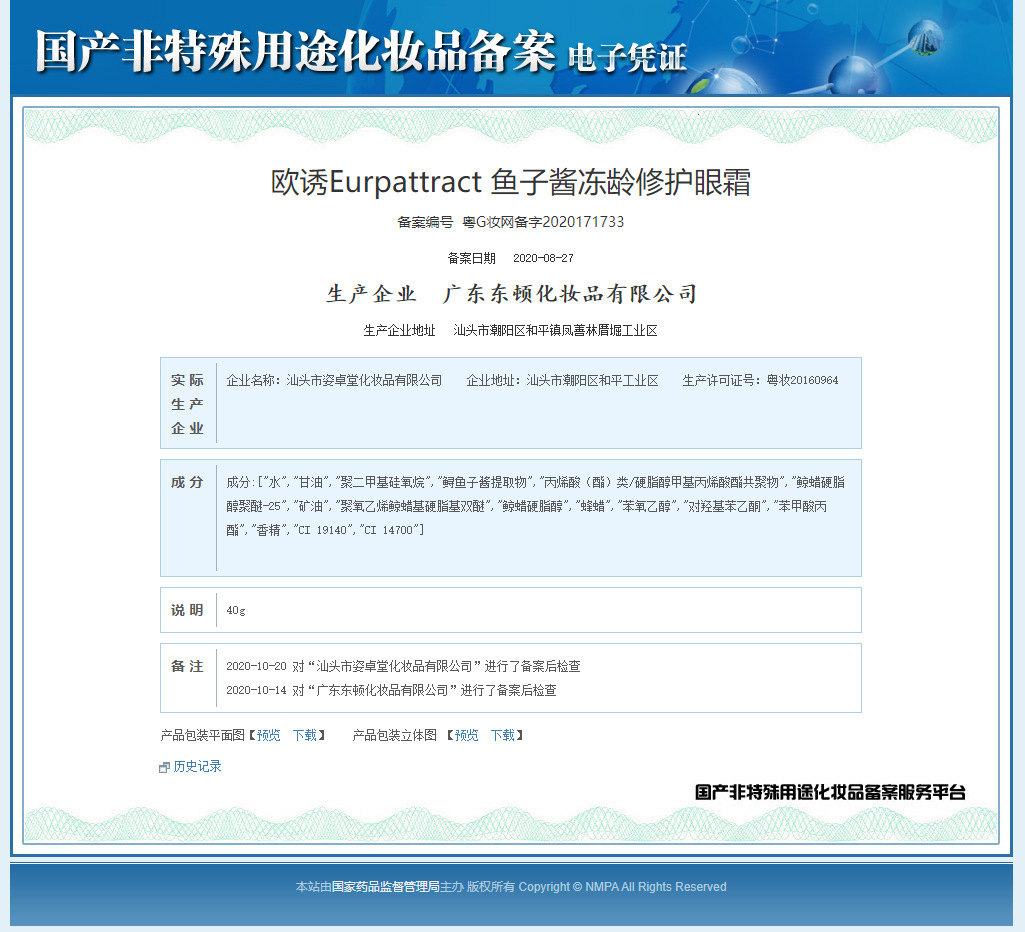
Task: Preview the 产品包装平面图 flat packaging image
Action: [x=266, y=735]
